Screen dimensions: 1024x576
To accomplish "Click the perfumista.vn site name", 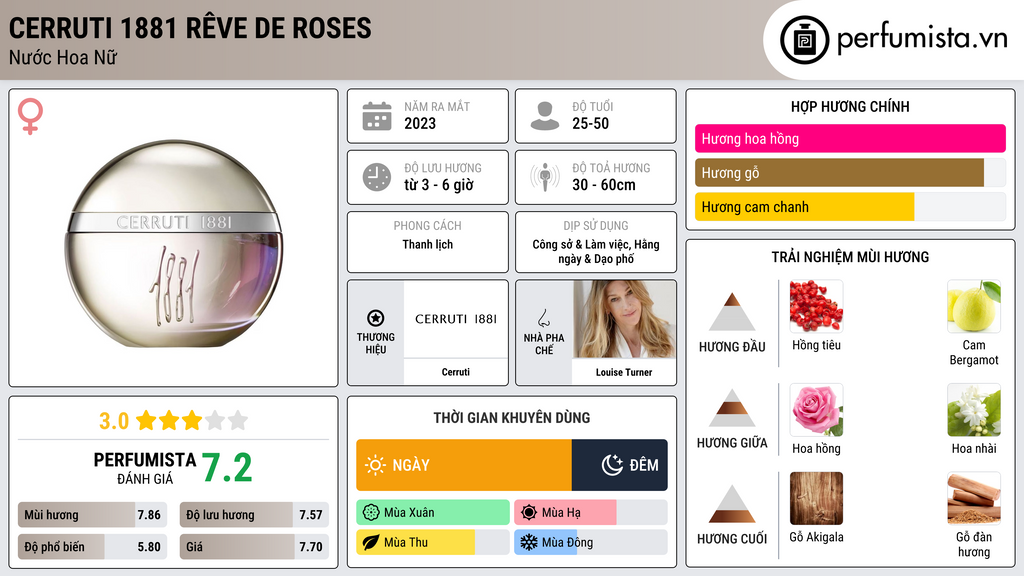I will coord(921,39).
